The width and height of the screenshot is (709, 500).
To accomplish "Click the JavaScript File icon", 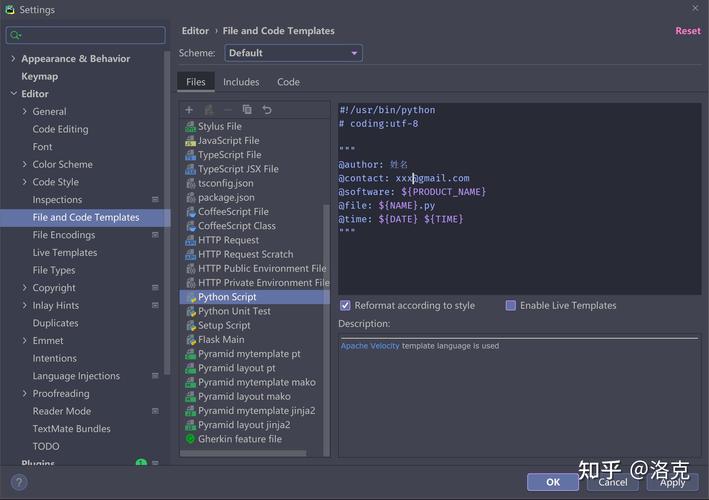I will coord(190,141).
